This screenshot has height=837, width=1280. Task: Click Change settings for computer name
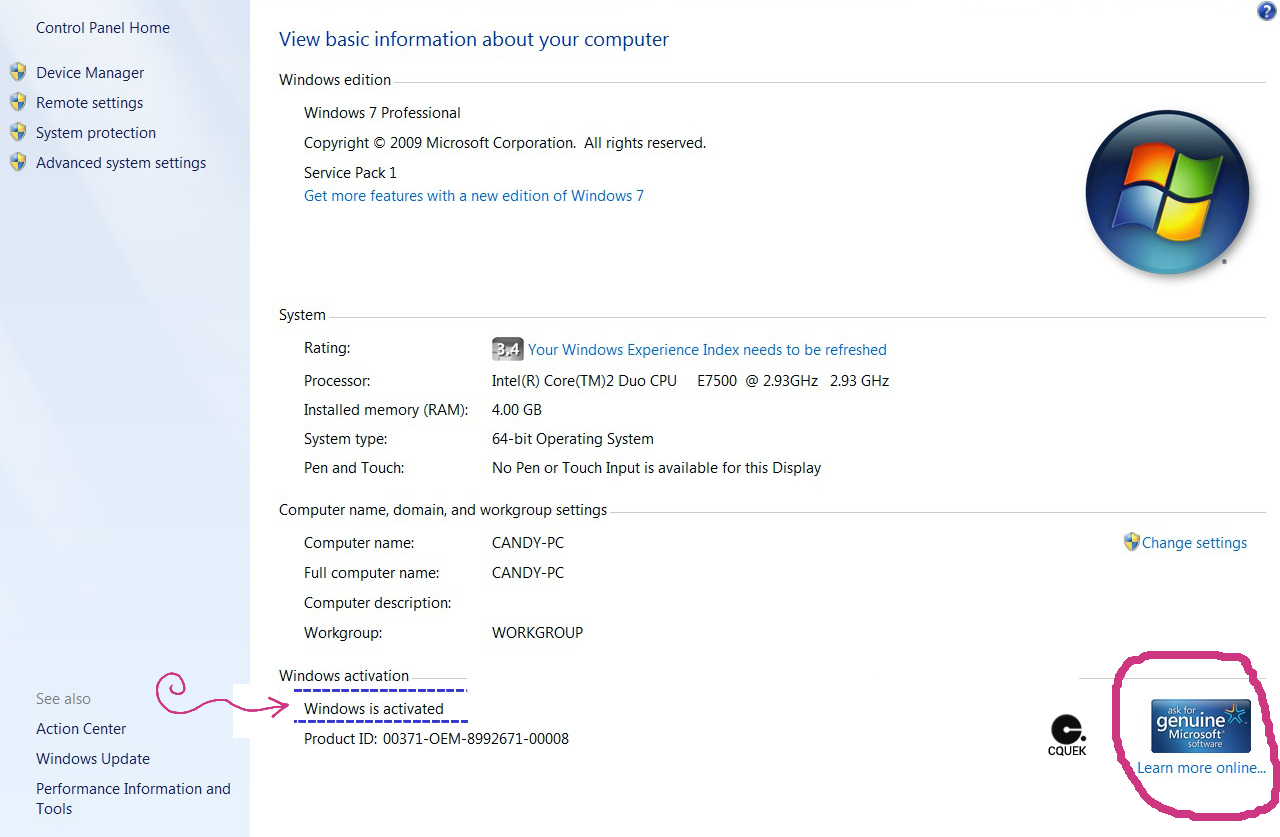pyautogui.click(x=1194, y=543)
